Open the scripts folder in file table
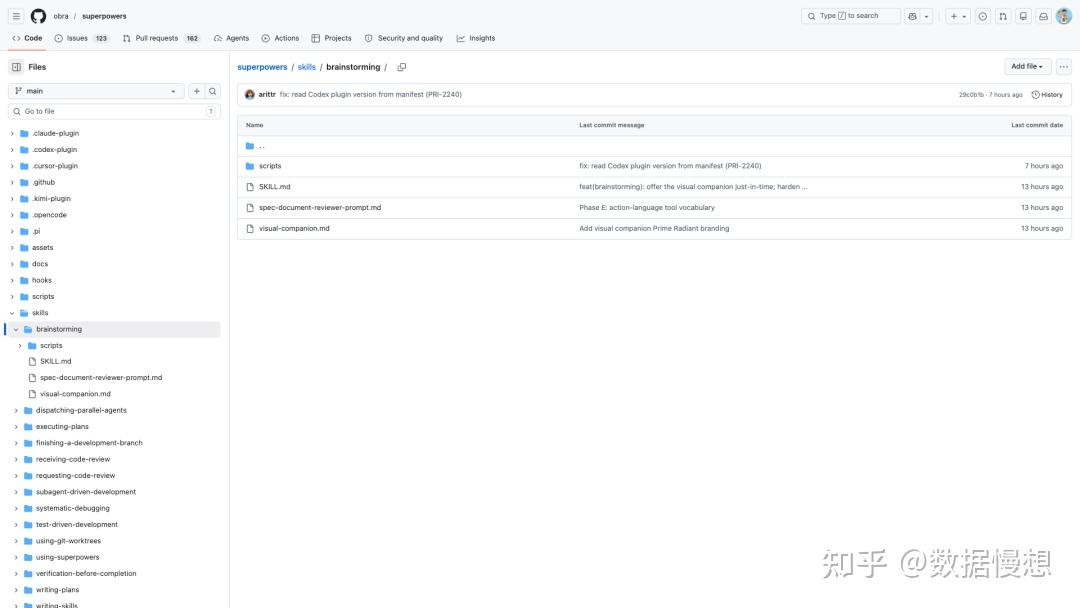Viewport: 1080px width, 608px height. (x=270, y=166)
